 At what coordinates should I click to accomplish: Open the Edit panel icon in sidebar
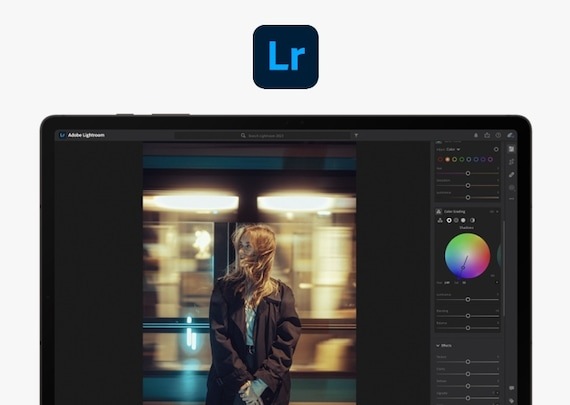(x=511, y=149)
